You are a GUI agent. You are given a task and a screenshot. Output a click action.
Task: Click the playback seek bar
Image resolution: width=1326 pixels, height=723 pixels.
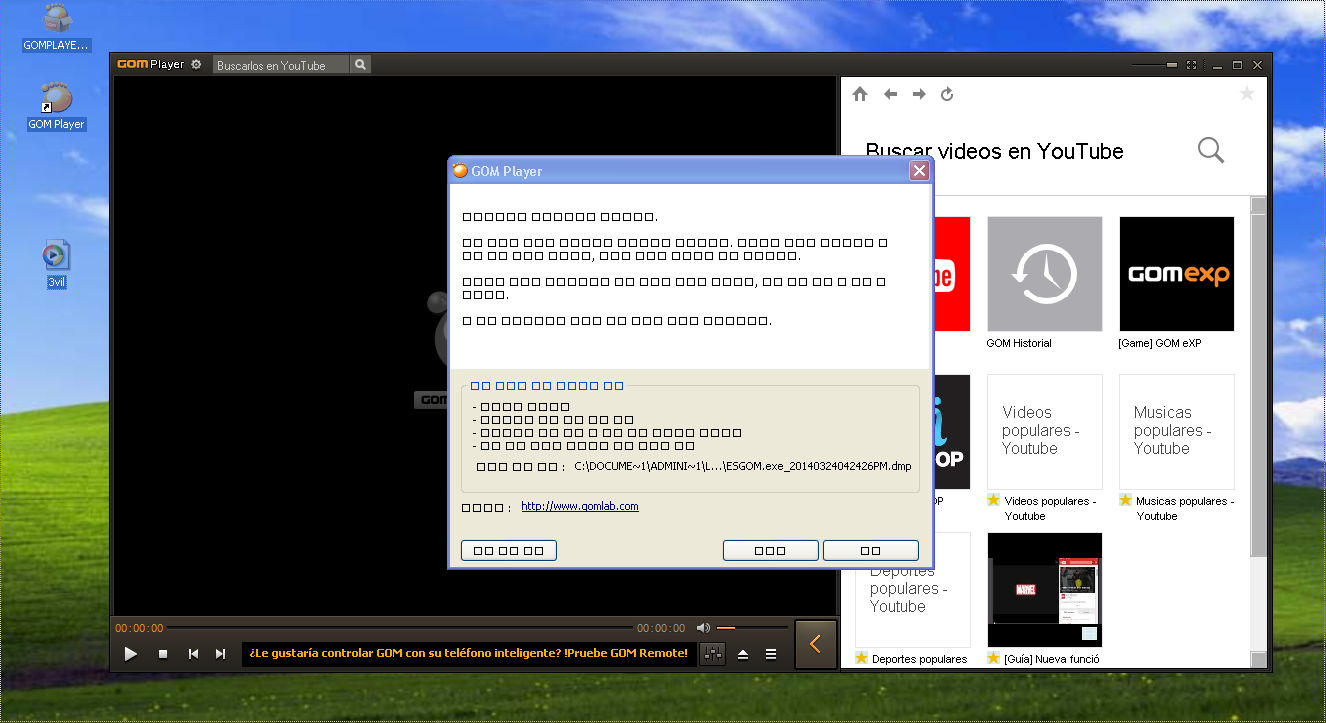click(399, 628)
